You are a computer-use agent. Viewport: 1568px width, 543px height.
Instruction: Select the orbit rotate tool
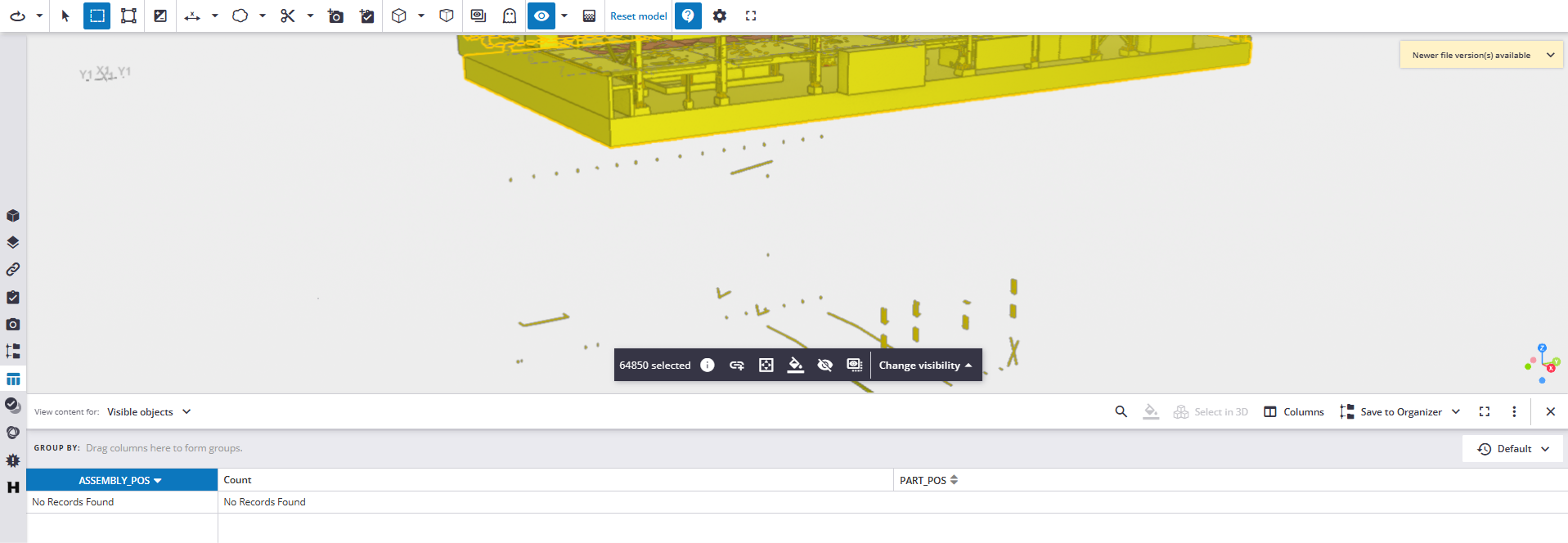tap(17, 16)
